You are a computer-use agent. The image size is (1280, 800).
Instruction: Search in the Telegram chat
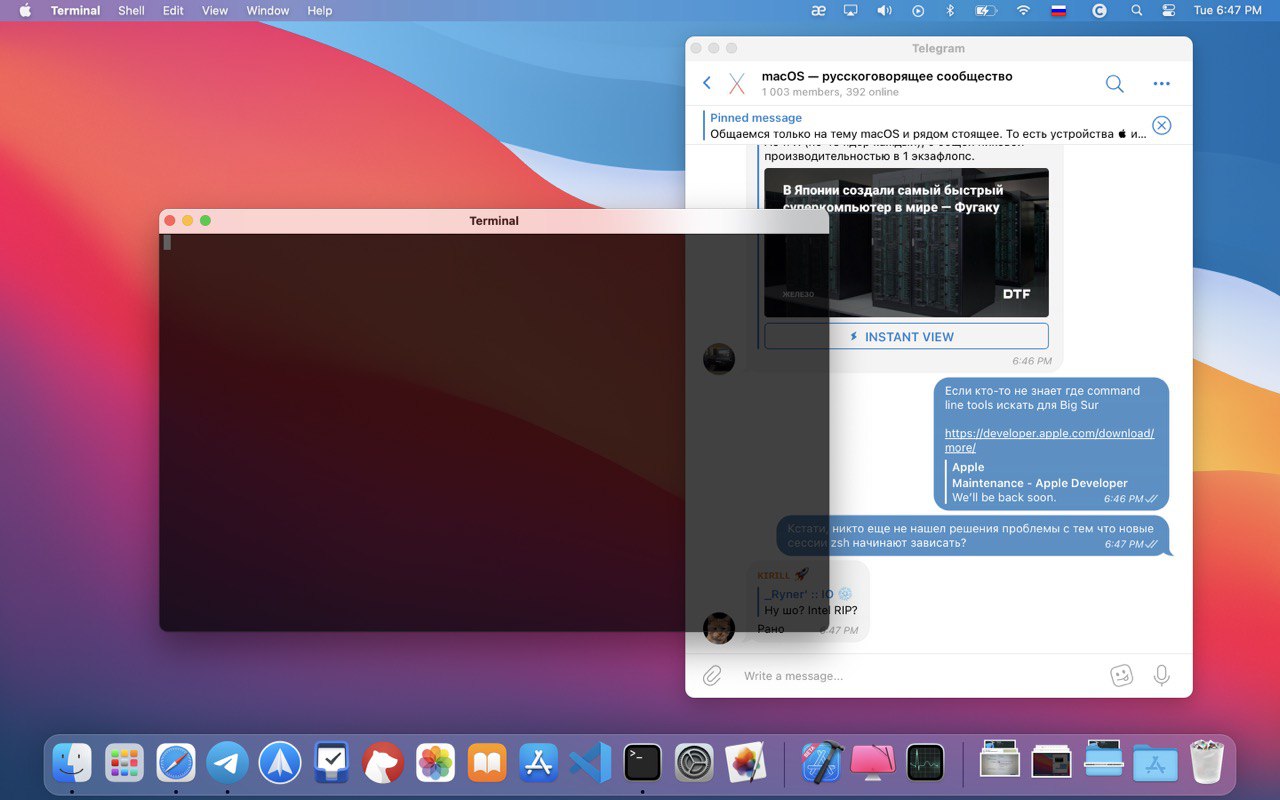point(1114,83)
